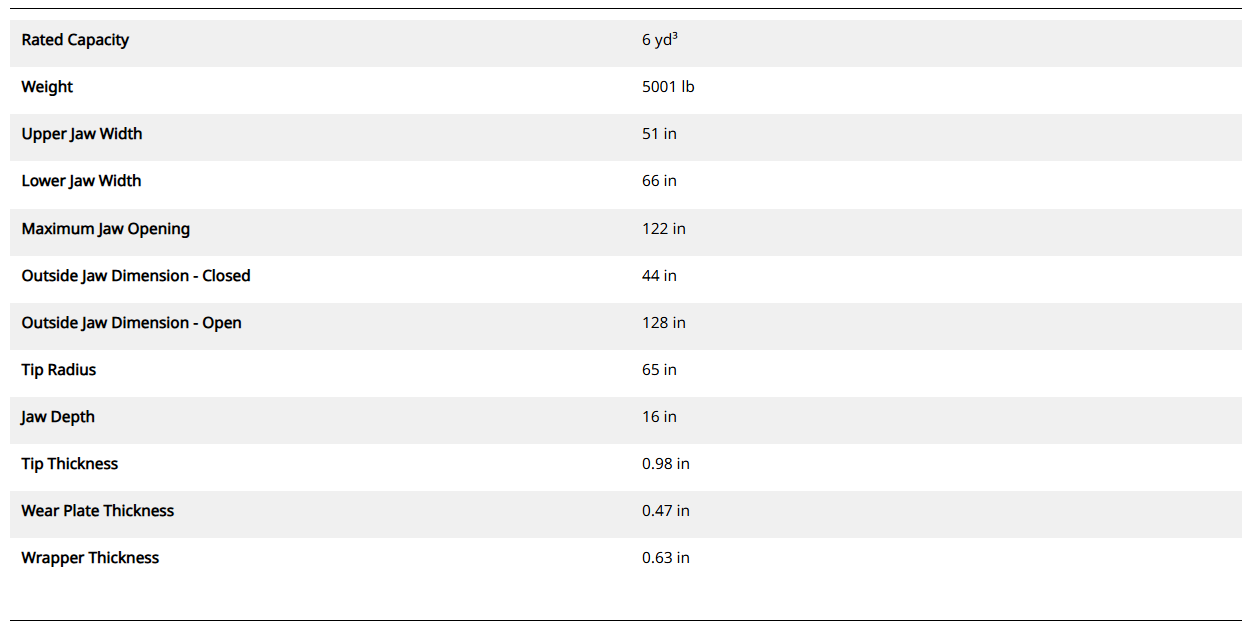This screenshot has width=1258, height=632.
Task: Select the 44 in value
Action: click(659, 276)
